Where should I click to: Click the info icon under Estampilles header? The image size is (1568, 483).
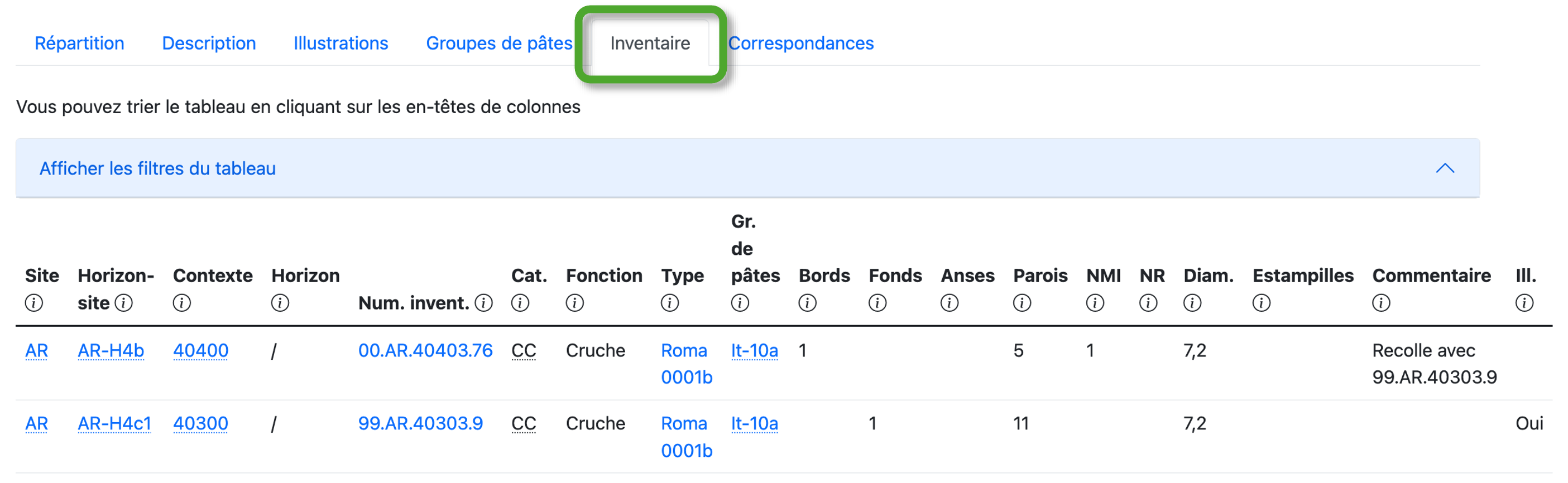point(1261,303)
